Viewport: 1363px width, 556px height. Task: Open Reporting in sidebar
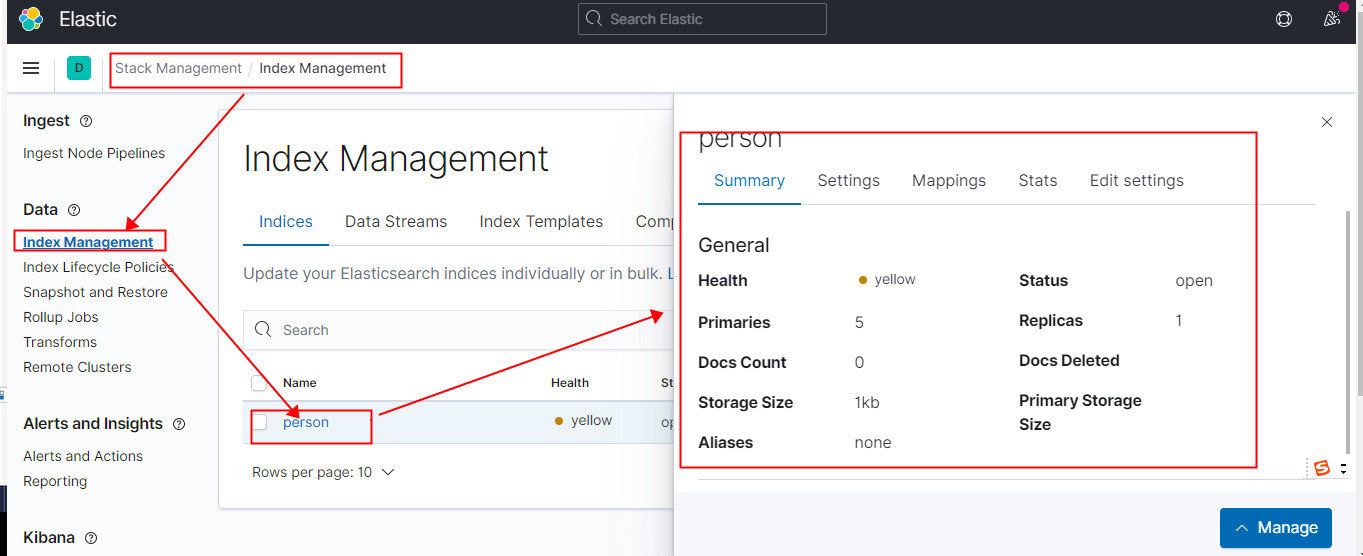click(55, 481)
